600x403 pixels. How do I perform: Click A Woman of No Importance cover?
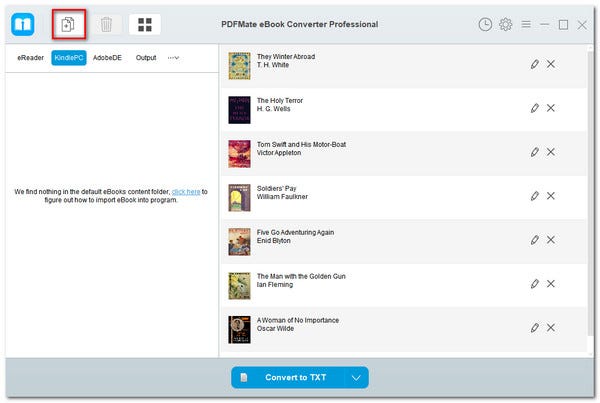[x=240, y=330]
